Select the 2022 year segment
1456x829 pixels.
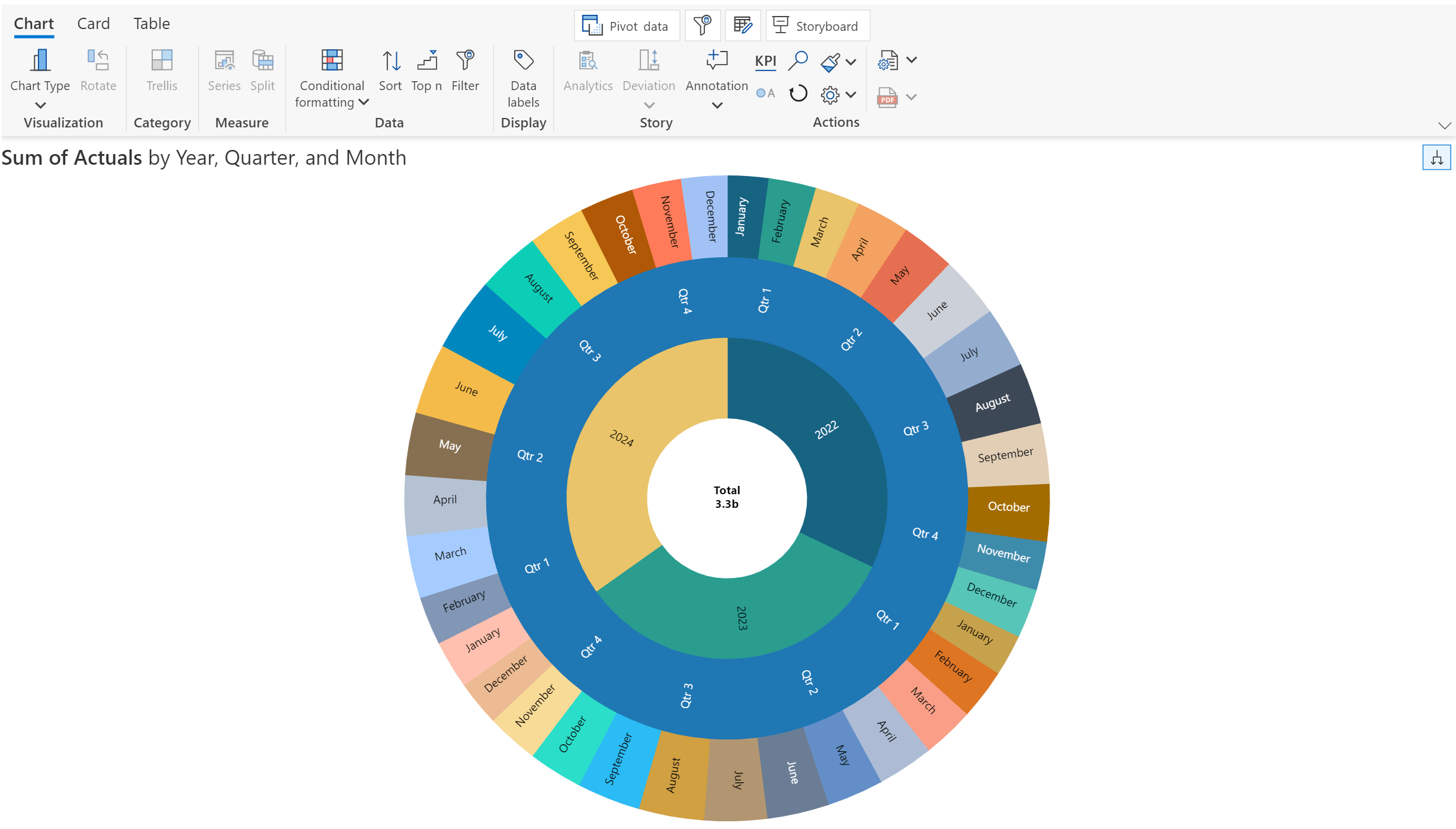[x=826, y=430]
